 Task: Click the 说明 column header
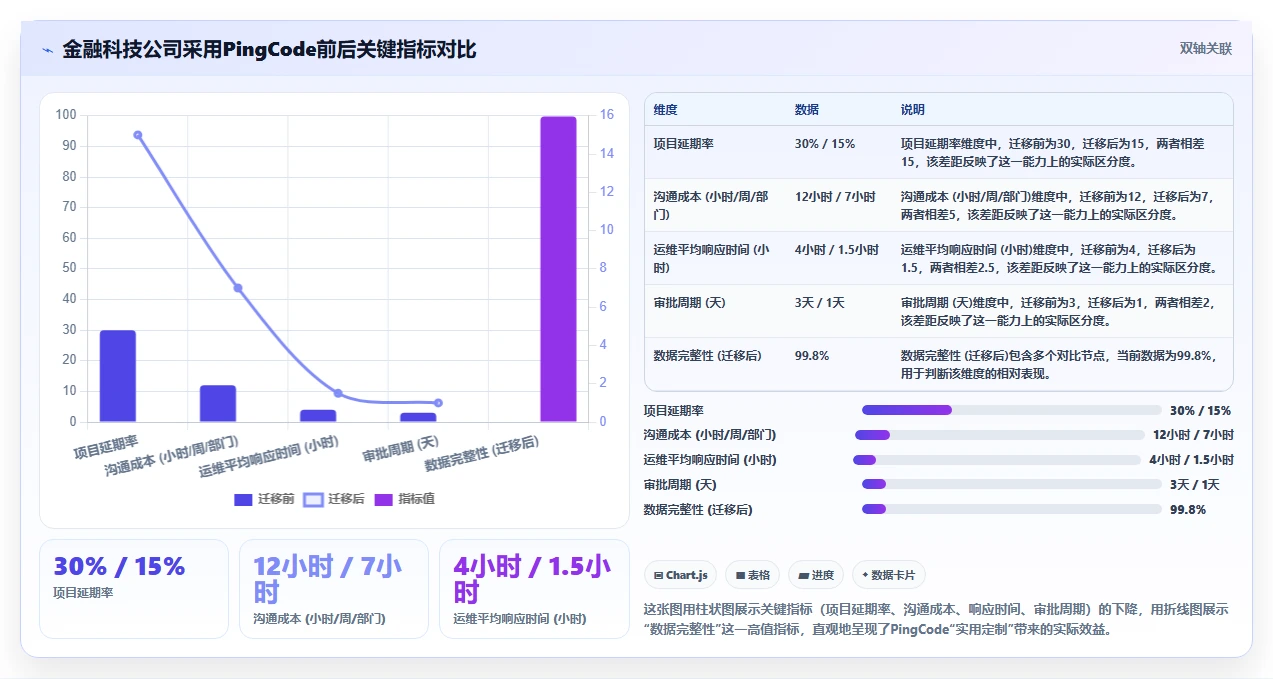(913, 110)
